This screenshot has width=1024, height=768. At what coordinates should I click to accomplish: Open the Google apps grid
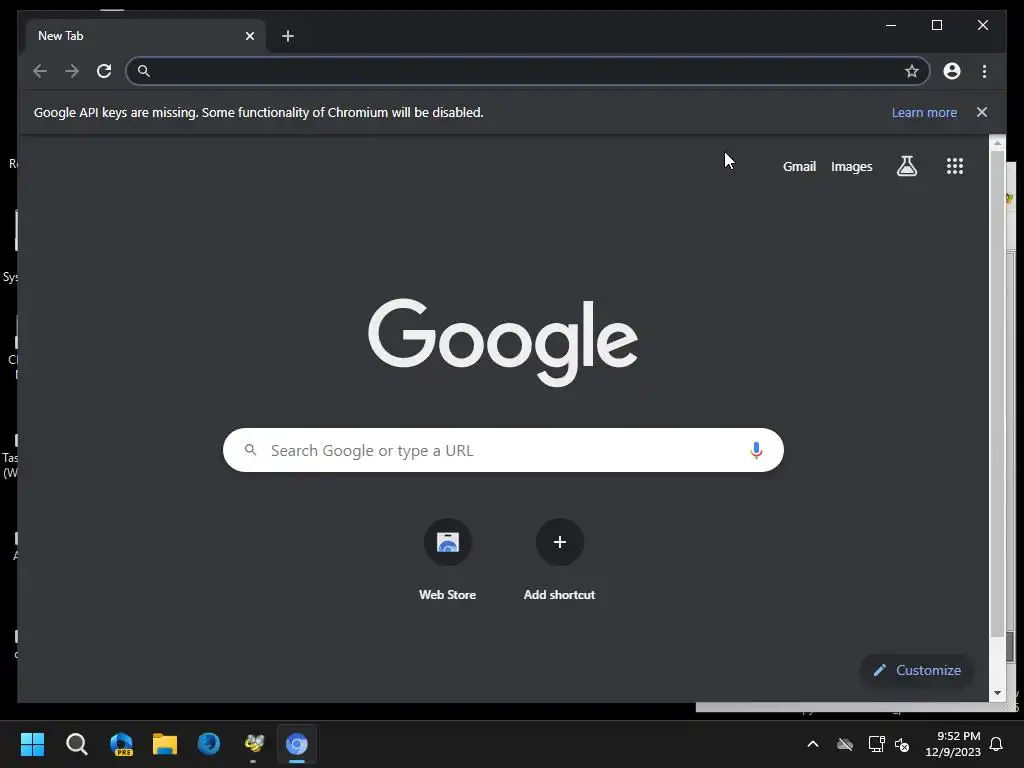955,166
